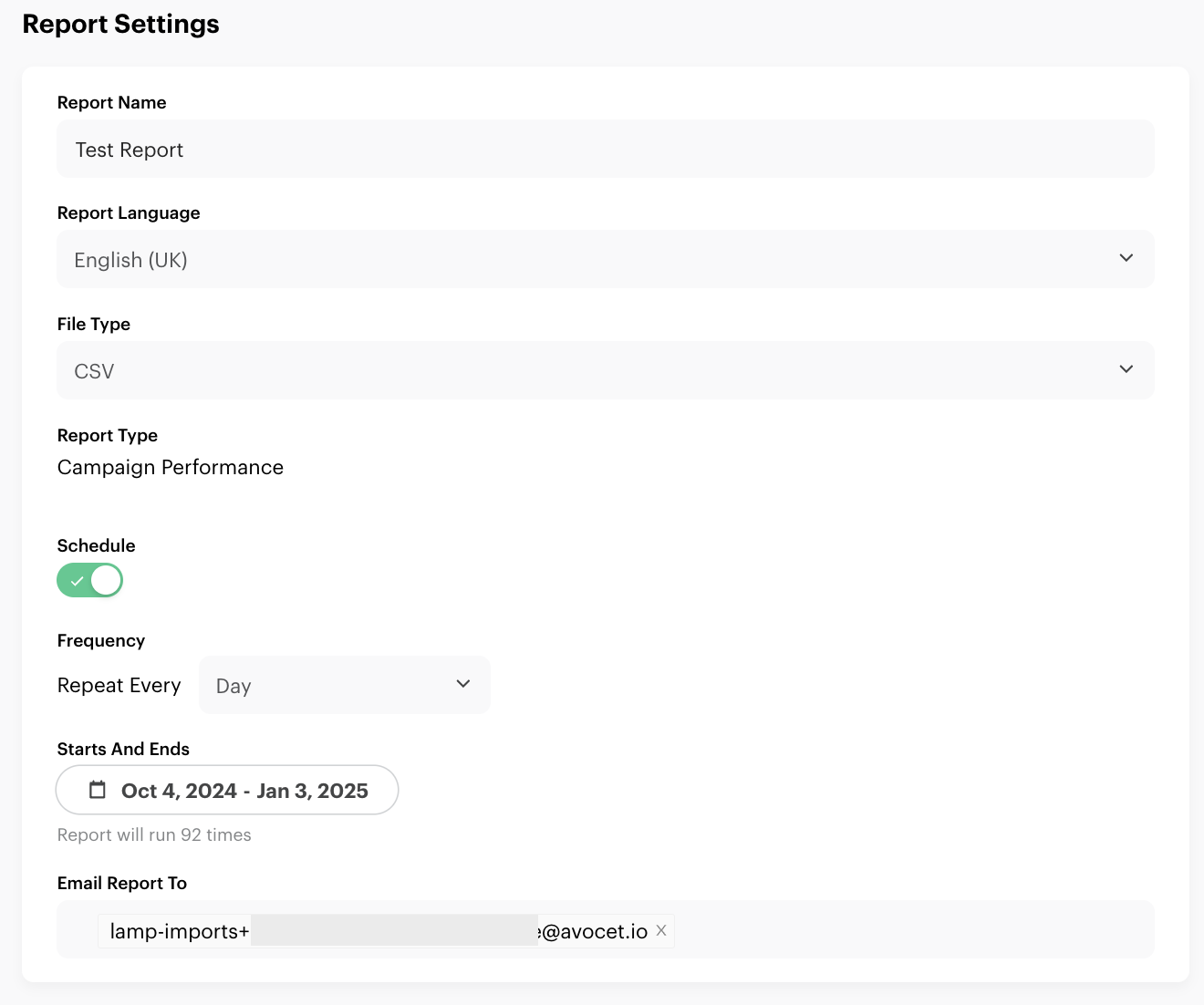
Task: Click the Email Report To label
Action: (121, 884)
